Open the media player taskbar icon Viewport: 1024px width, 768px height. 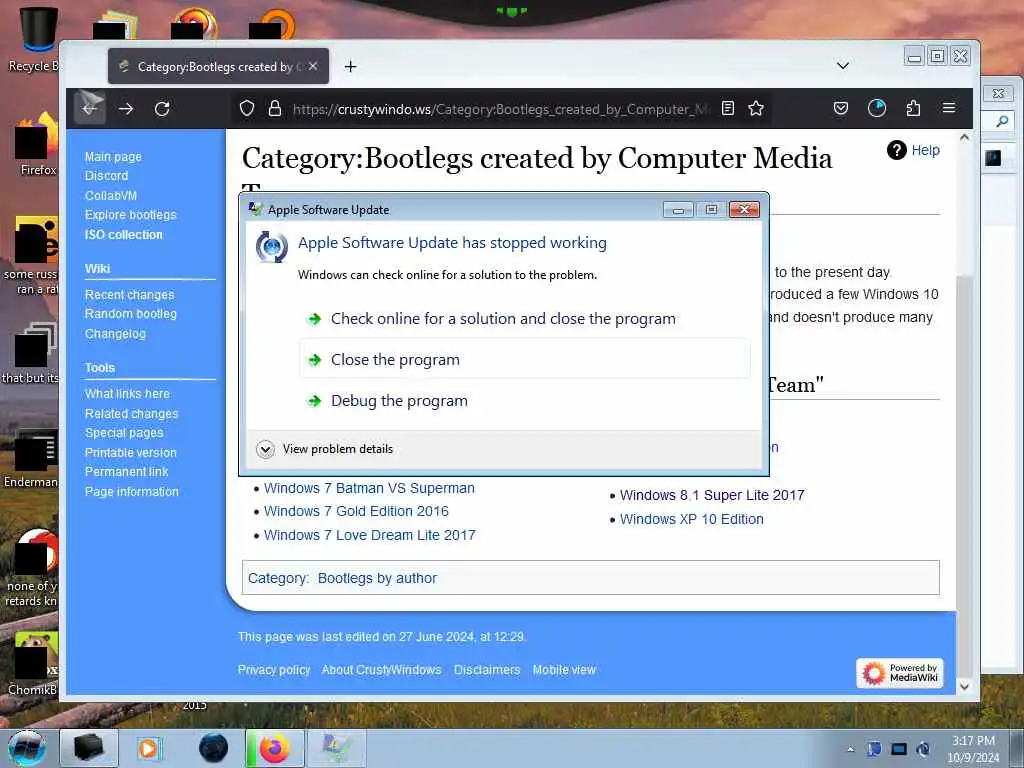pos(150,748)
